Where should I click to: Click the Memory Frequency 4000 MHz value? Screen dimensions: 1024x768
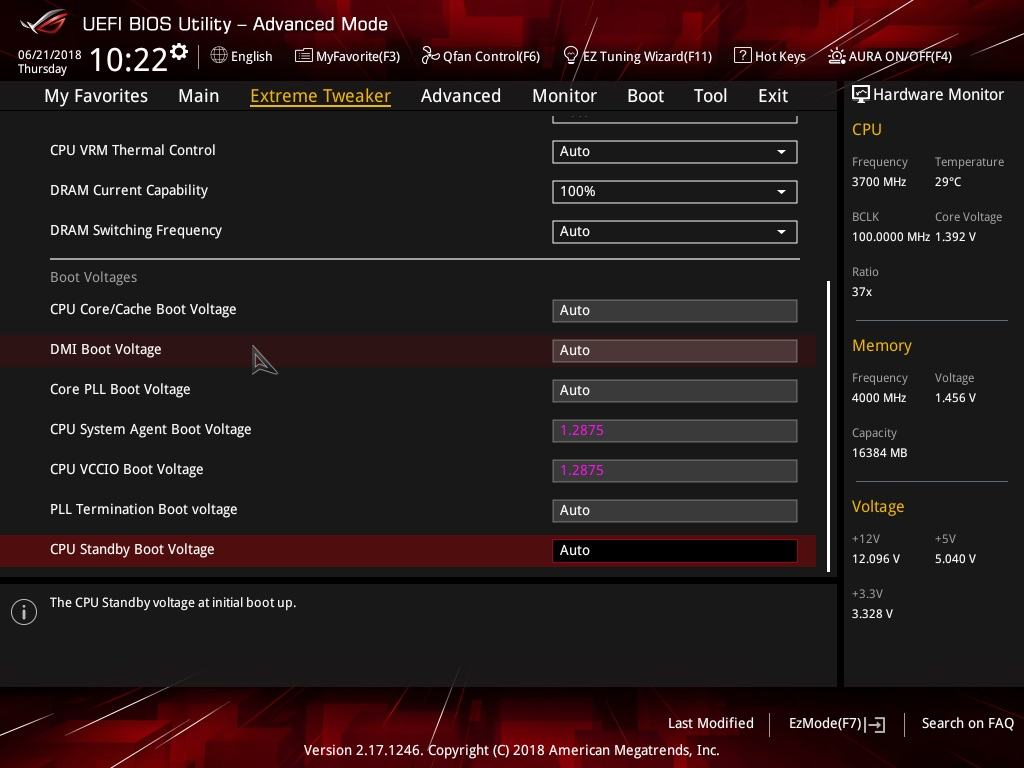click(879, 398)
